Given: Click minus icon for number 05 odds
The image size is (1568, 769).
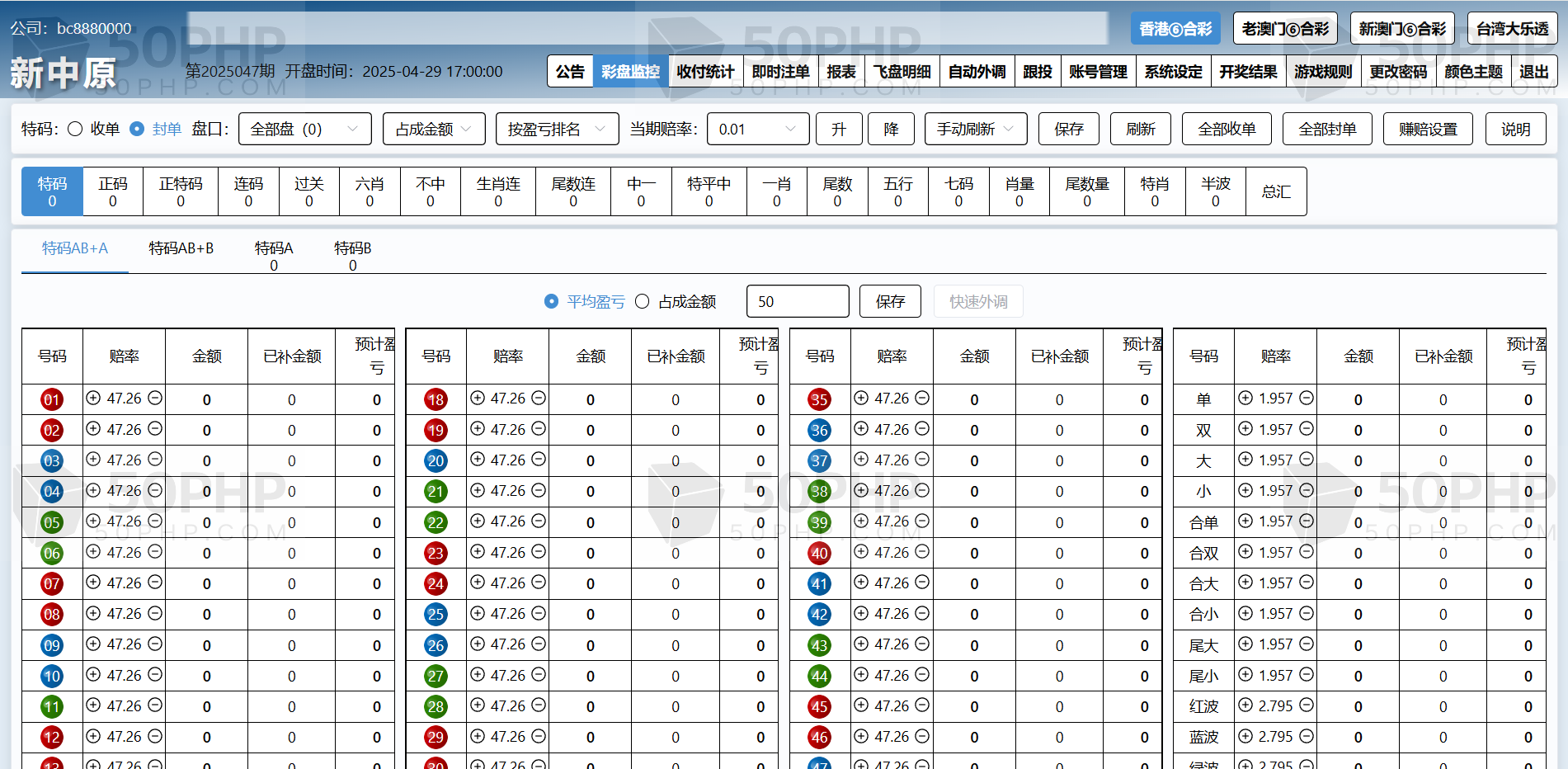Looking at the screenshot, I should (x=155, y=521).
